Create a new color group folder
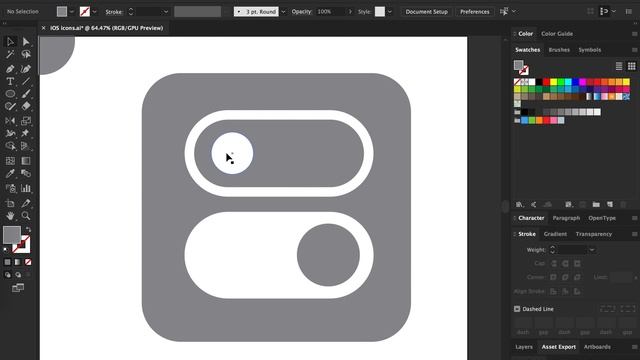The width and height of the screenshot is (640, 360). [x=596, y=204]
